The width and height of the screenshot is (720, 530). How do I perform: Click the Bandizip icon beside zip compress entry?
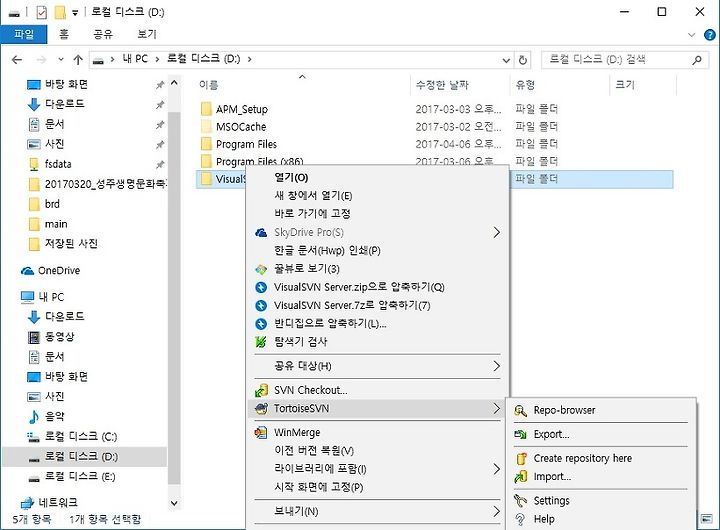(x=261, y=288)
